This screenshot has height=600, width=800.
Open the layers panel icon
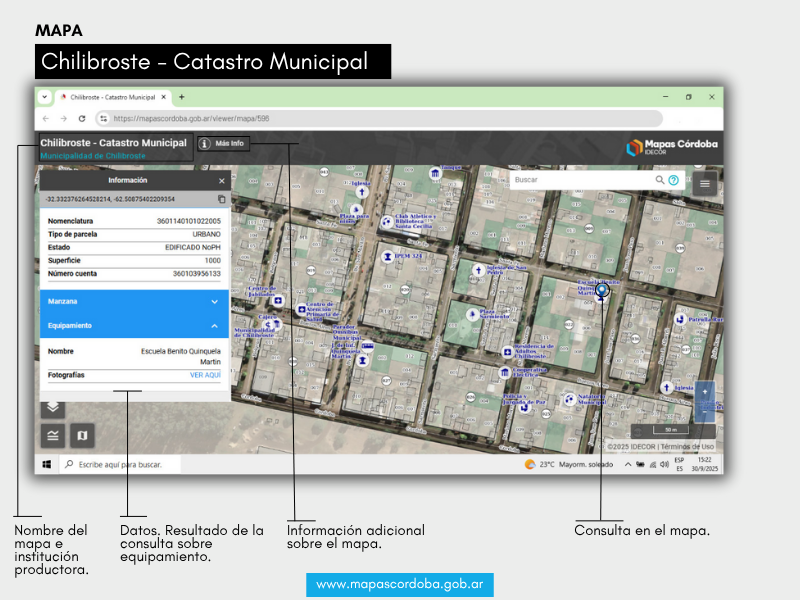pos(52,408)
